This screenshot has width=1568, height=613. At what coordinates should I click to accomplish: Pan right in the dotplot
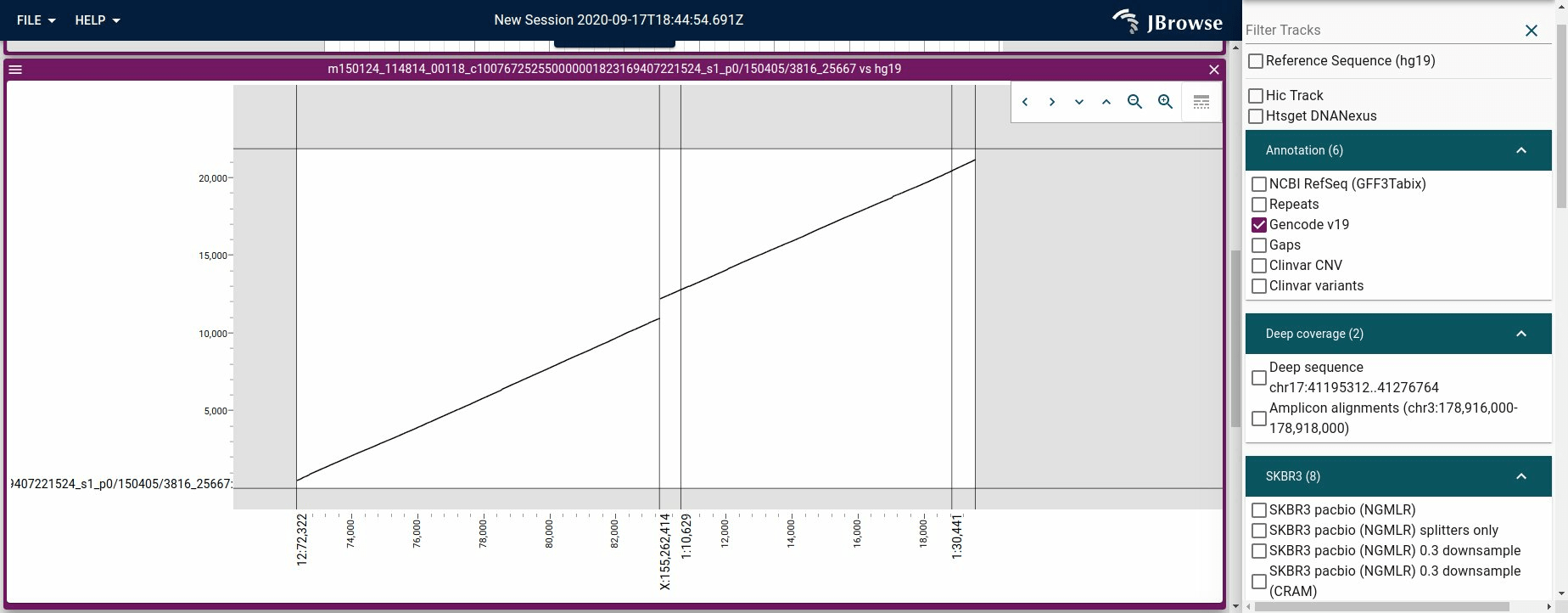pos(1052,102)
